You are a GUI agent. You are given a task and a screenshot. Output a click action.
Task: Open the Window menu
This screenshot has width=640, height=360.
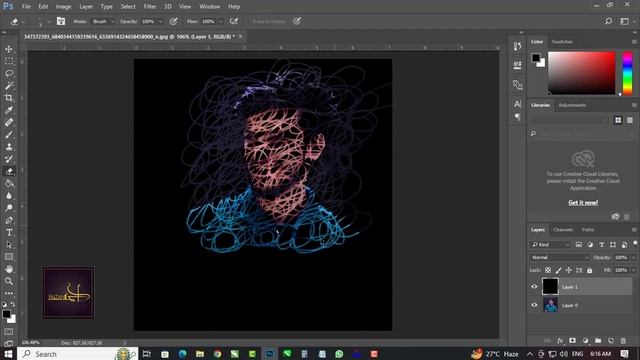tap(210, 7)
